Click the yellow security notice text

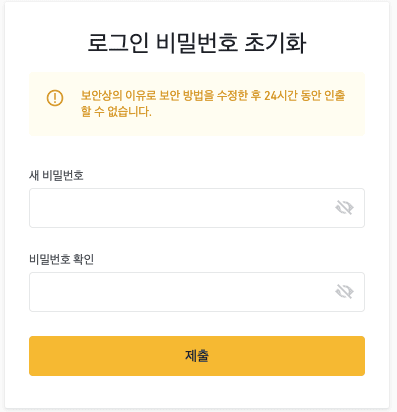point(213,104)
